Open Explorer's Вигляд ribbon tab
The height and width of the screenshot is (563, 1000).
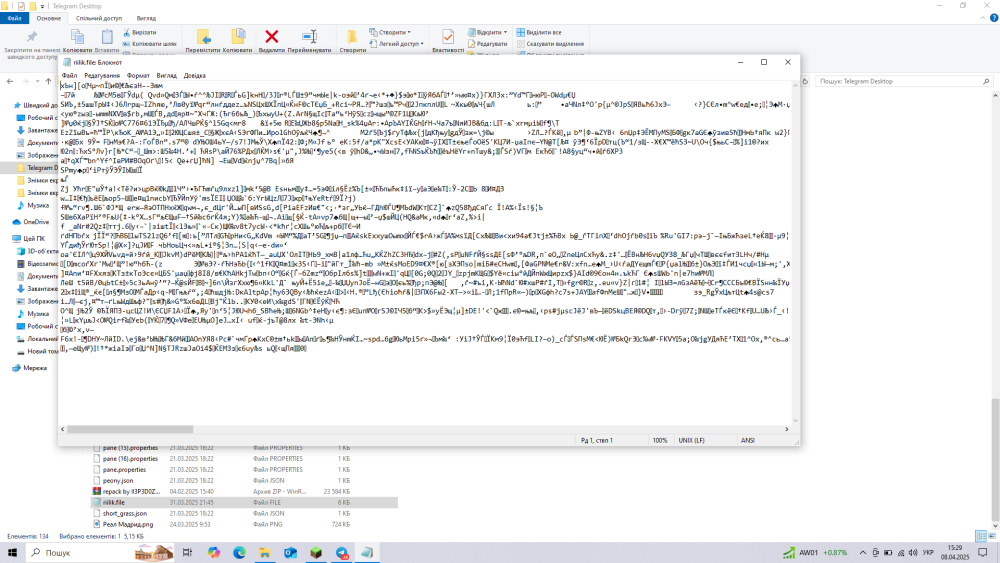click(x=146, y=18)
